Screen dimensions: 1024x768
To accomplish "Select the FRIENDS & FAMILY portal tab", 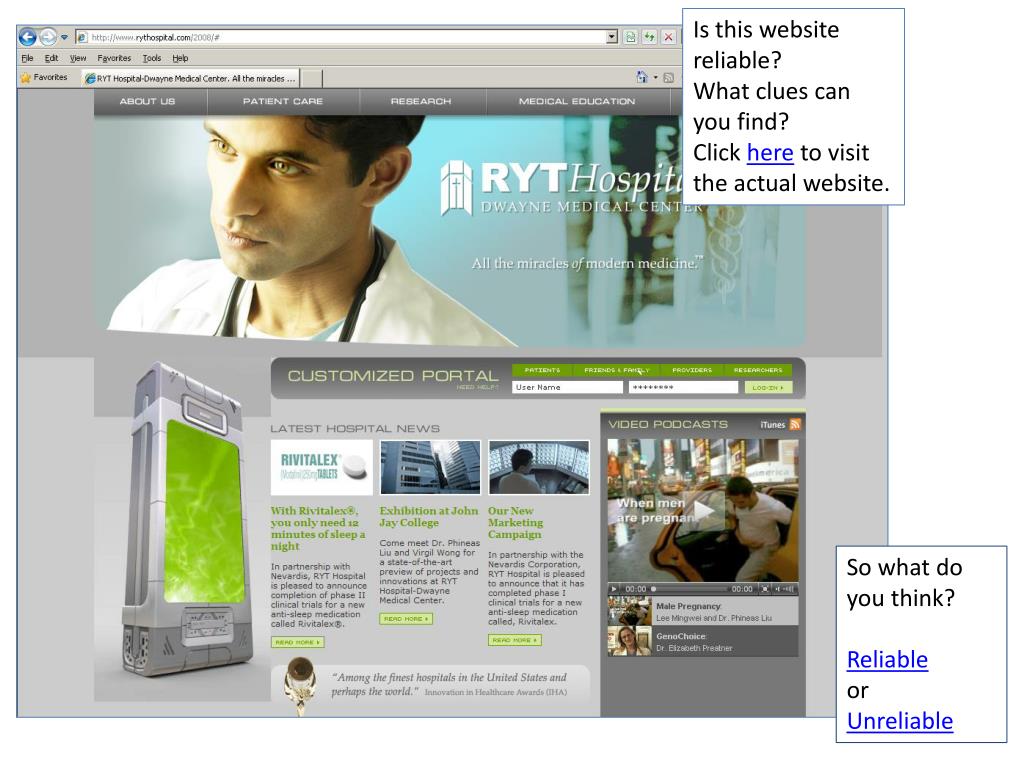I will tap(616, 370).
